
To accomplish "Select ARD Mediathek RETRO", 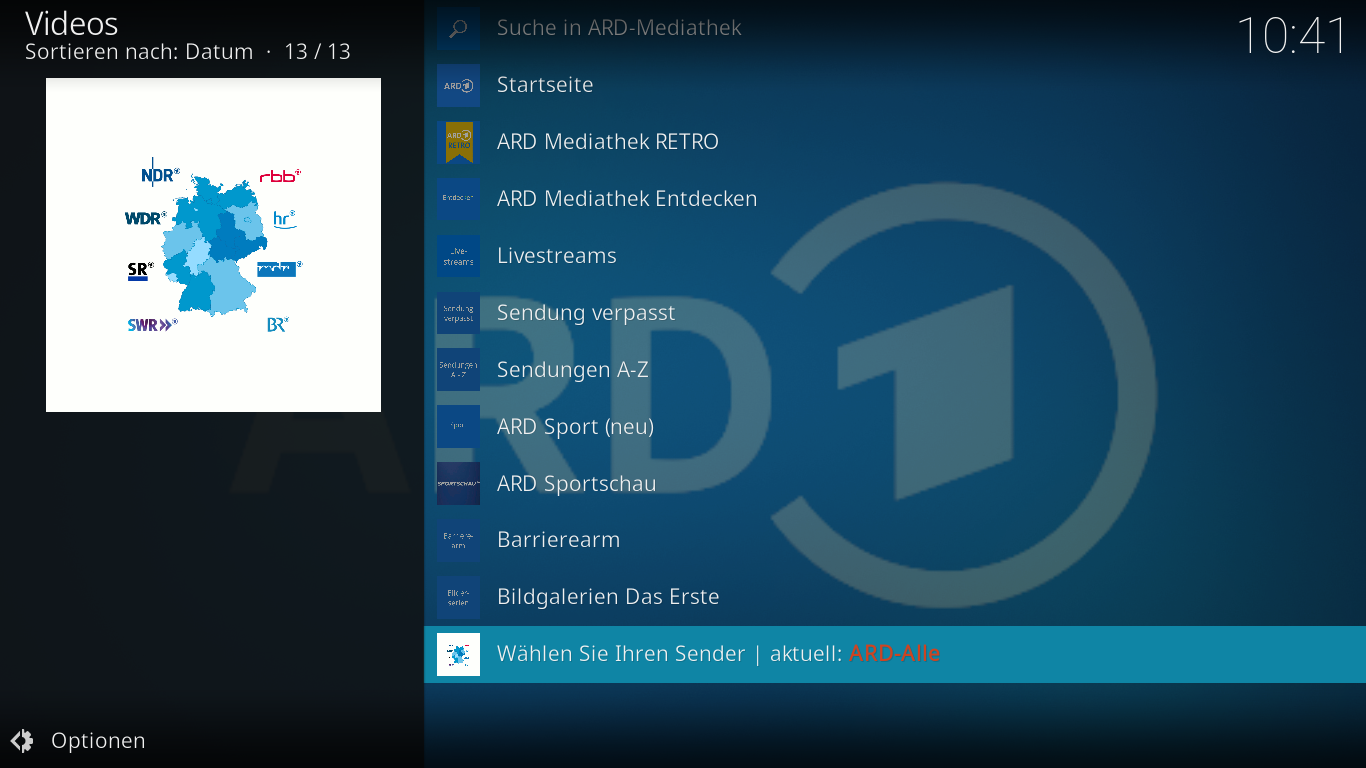I will point(895,142).
